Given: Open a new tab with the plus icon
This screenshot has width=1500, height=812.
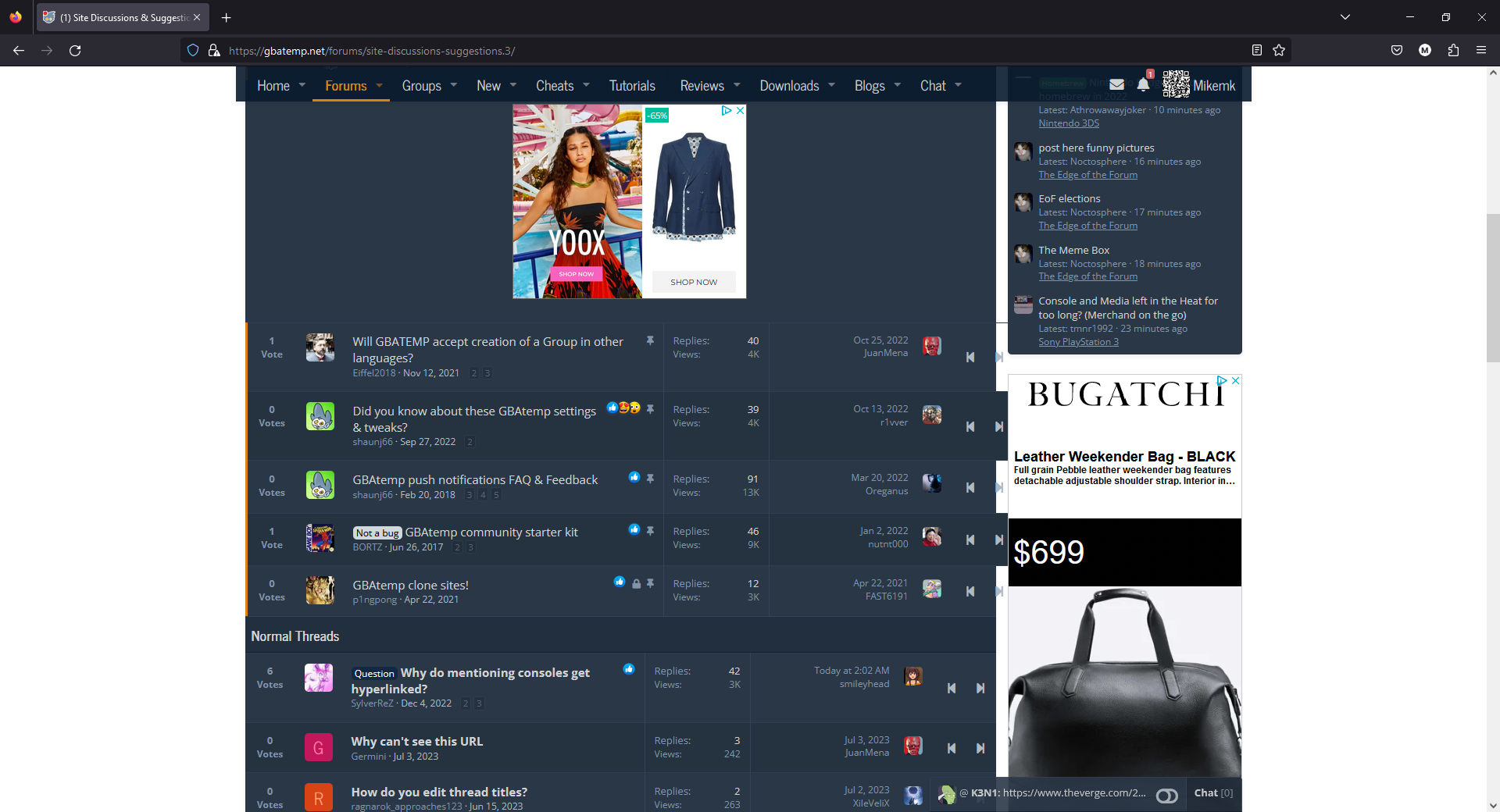Looking at the screenshot, I should pos(226,17).
